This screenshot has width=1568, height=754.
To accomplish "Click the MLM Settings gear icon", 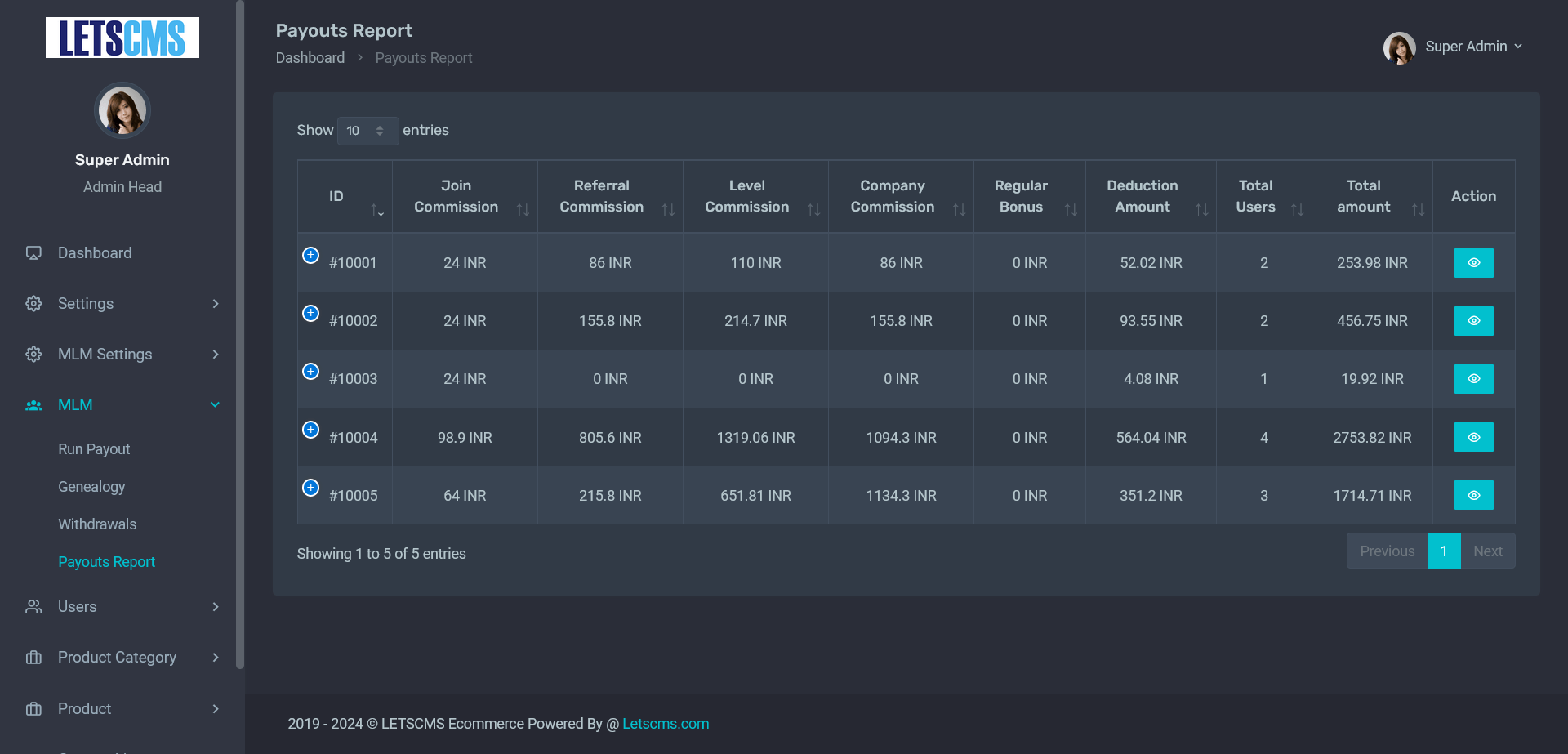I will [x=33, y=354].
